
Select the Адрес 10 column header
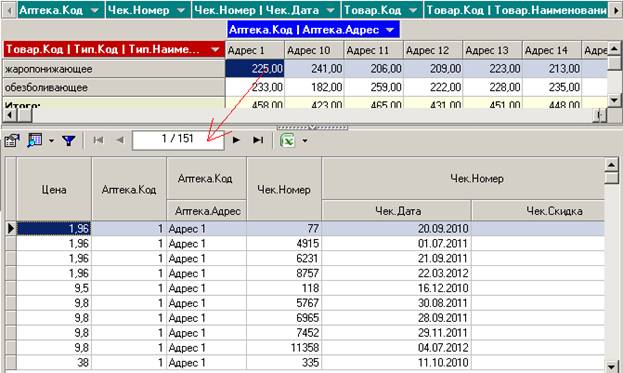pyautogui.click(x=314, y=50)
